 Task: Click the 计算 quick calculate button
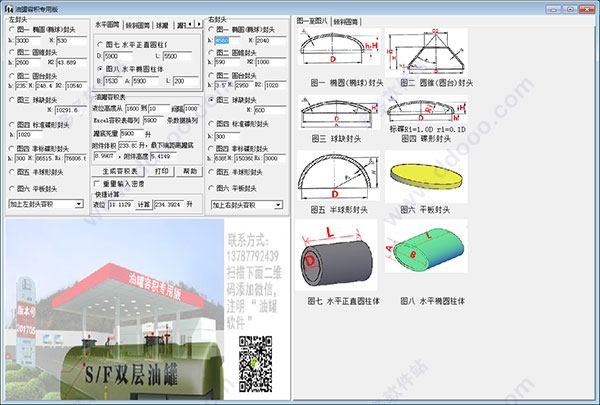point(144,204)
